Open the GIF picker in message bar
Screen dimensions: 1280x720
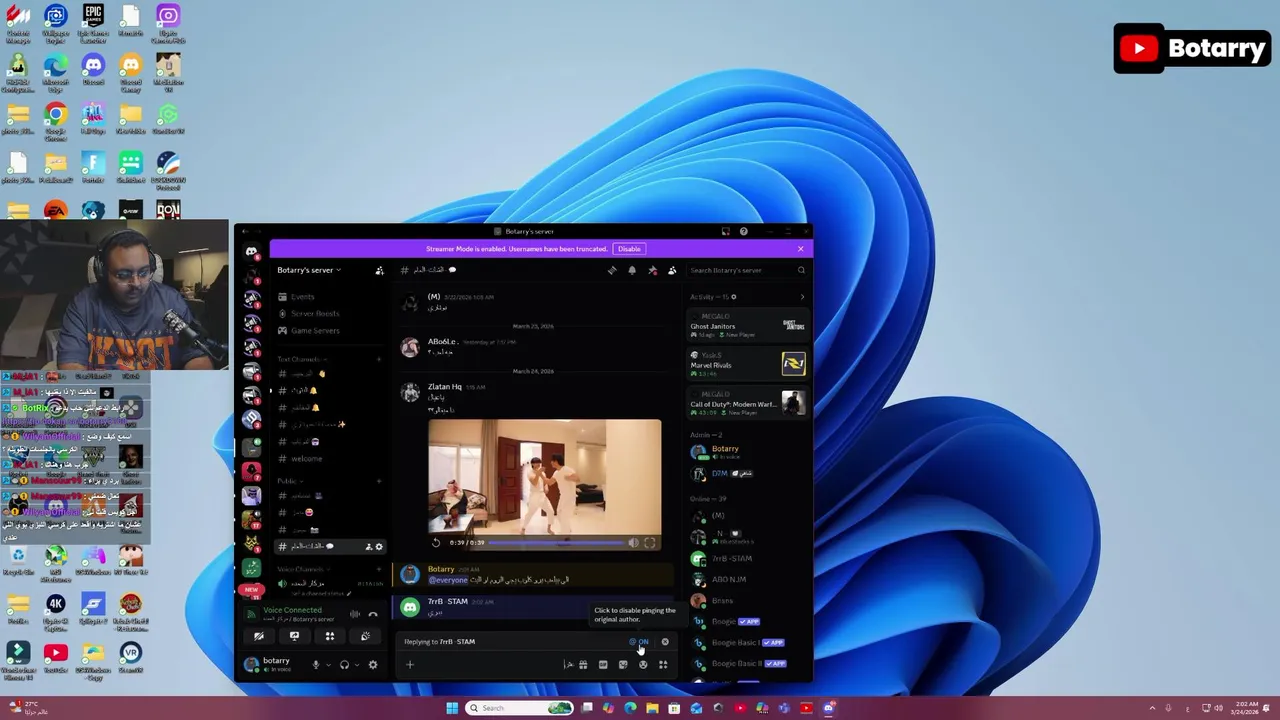pyautogui.click(x=603, y=664)
